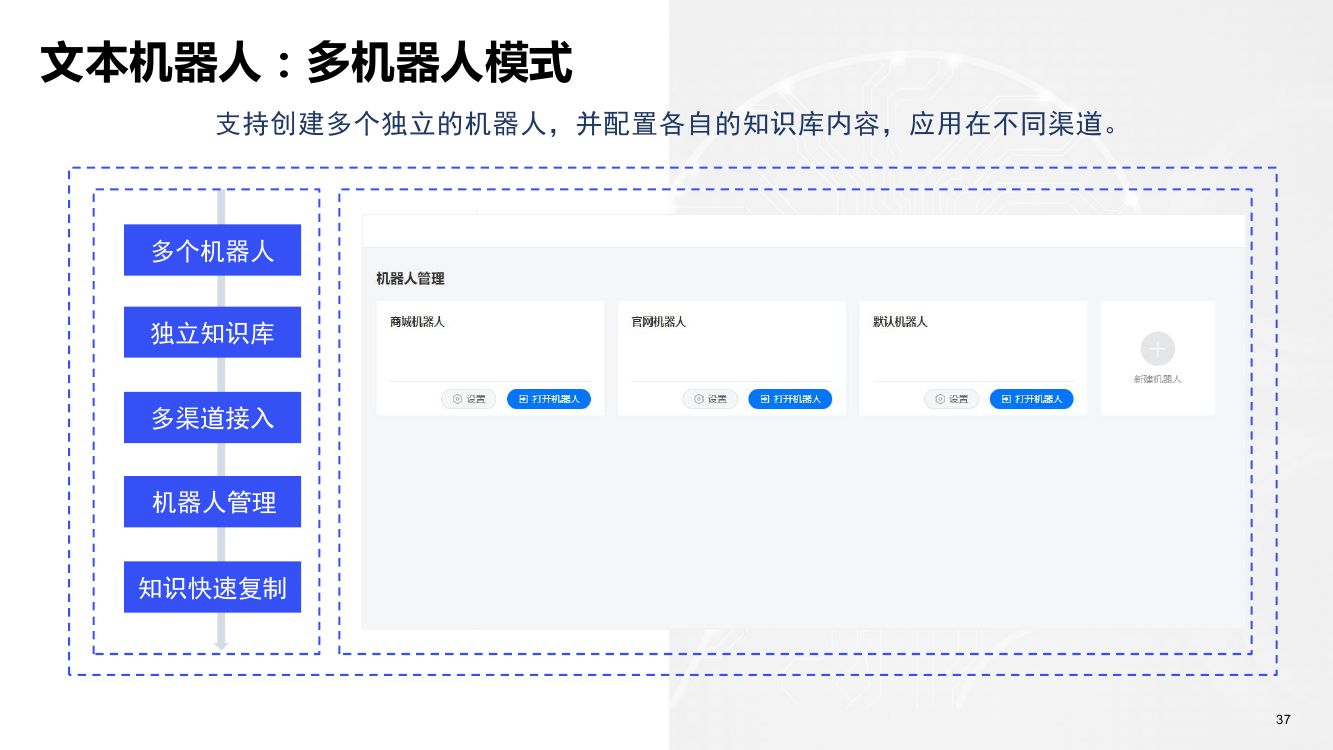This screenshot has height=750, width=1333.
Task: Select the 多个机器人 blue label
Action: [x=212, y=250]
